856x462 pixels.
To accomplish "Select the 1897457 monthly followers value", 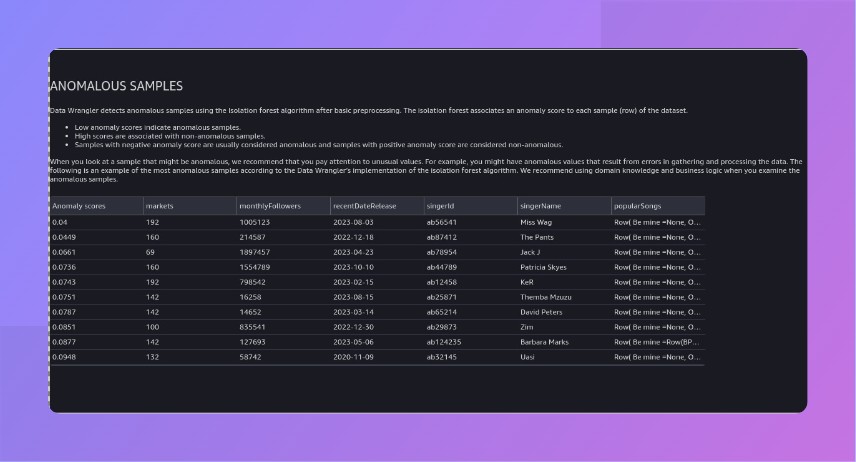I will click(x=254, y=252).
